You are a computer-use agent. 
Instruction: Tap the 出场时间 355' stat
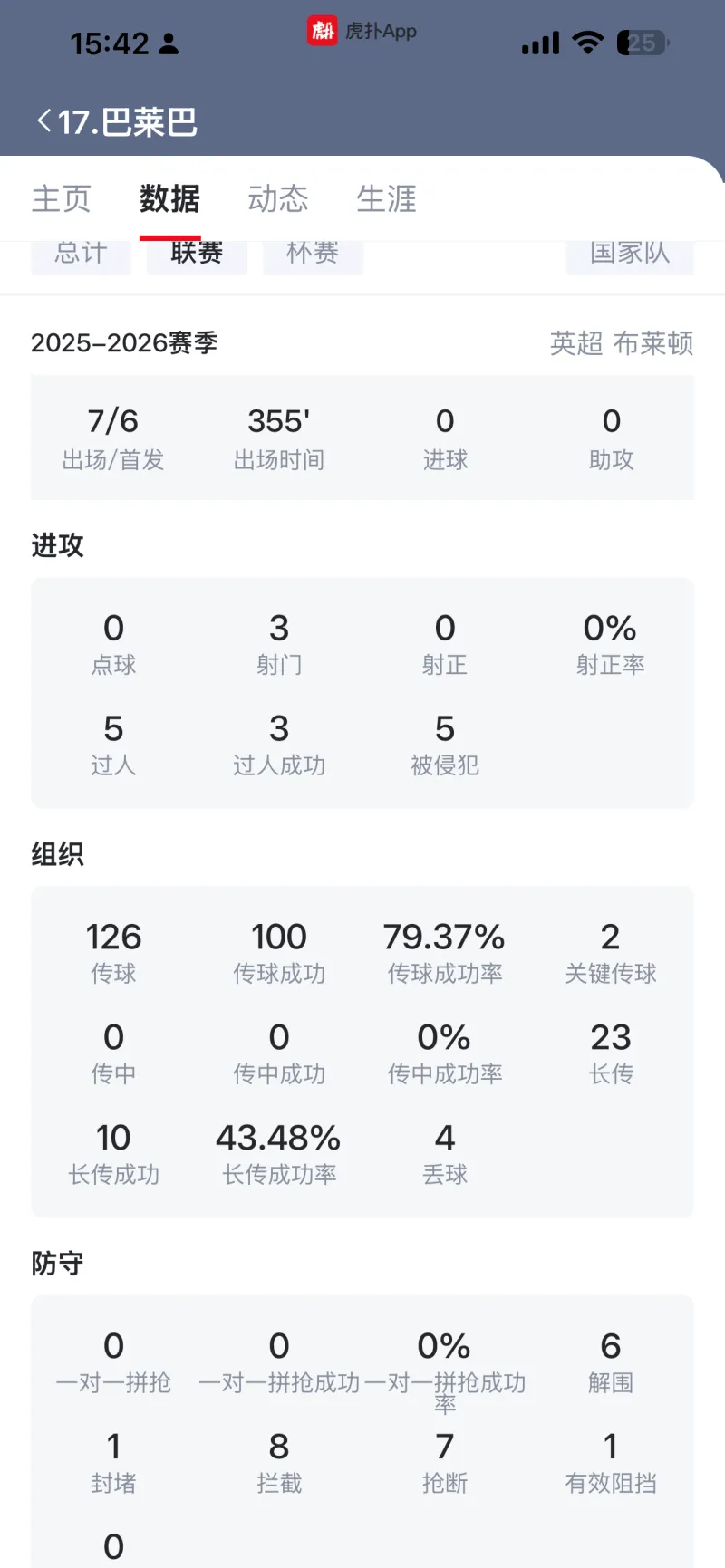279,438
